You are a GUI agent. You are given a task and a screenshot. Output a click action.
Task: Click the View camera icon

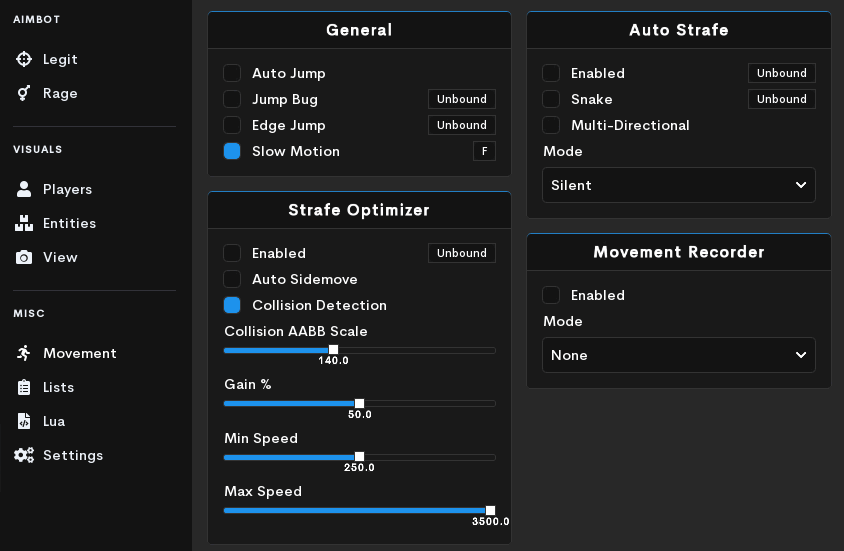point(24,257)
